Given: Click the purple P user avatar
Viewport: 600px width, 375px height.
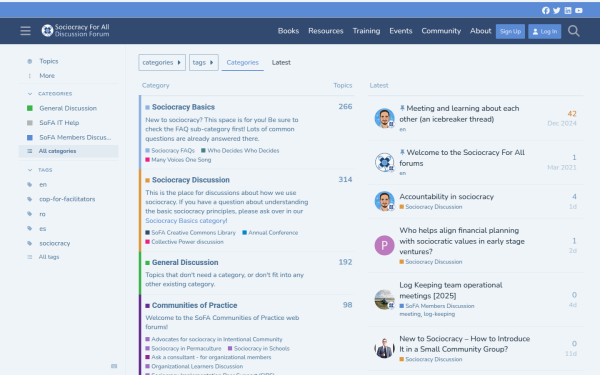Looking at the screenshot, I should coord(384,245).
